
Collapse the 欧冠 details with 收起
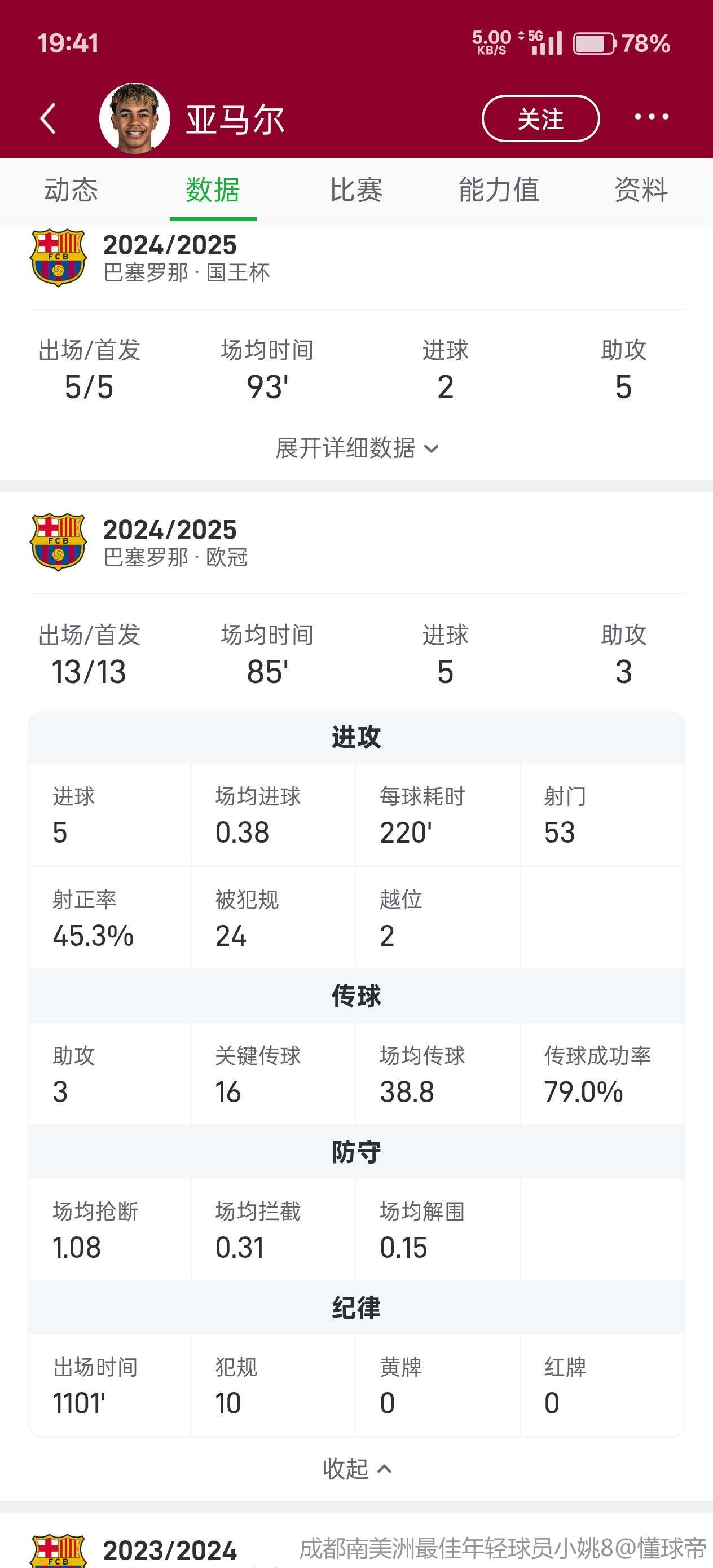(x=346, y=1469)
